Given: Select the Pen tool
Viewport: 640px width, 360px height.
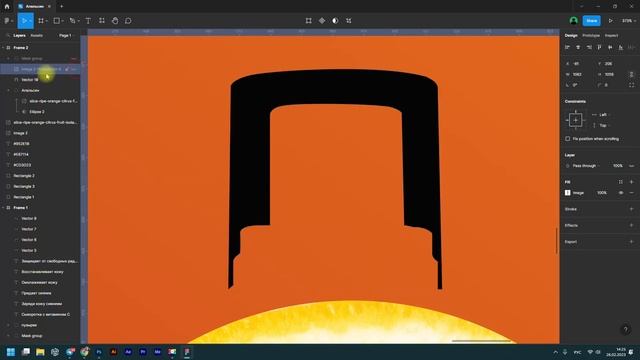Looking at the screenshot, I should click(x=73, y=21).
